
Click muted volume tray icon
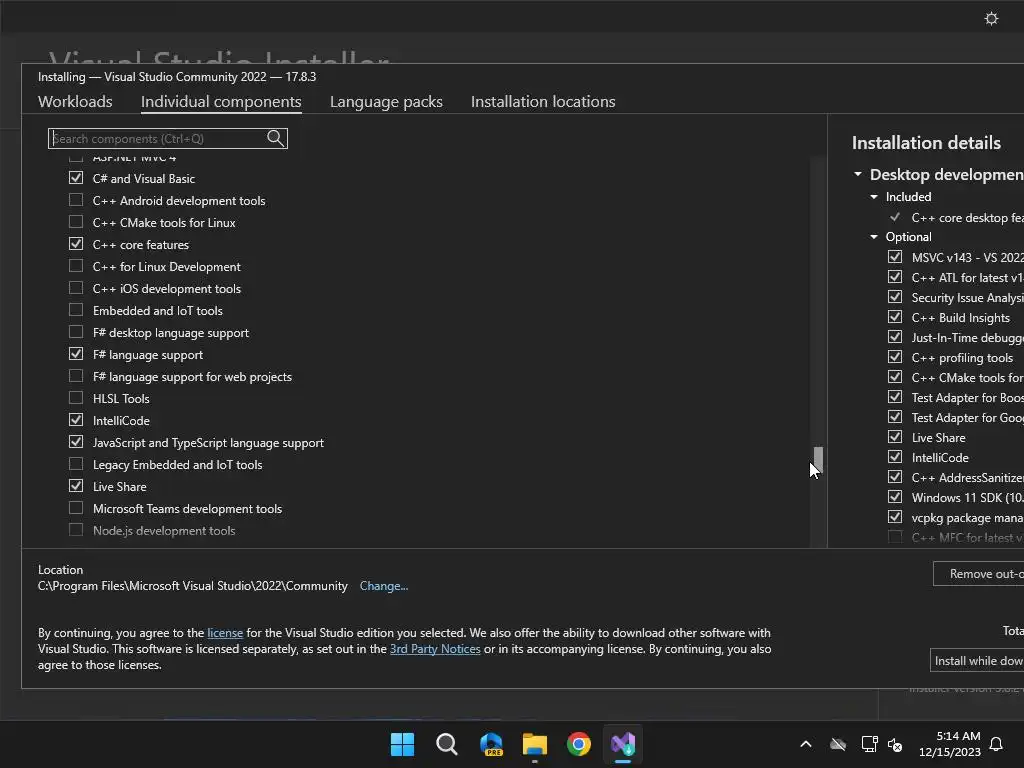pos(895,744)
